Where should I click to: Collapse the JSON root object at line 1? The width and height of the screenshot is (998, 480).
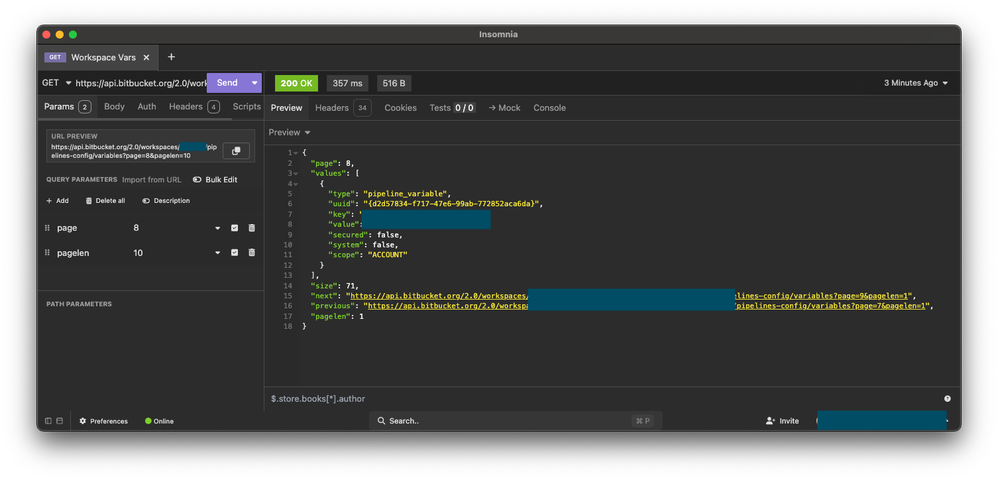point(296,153)
